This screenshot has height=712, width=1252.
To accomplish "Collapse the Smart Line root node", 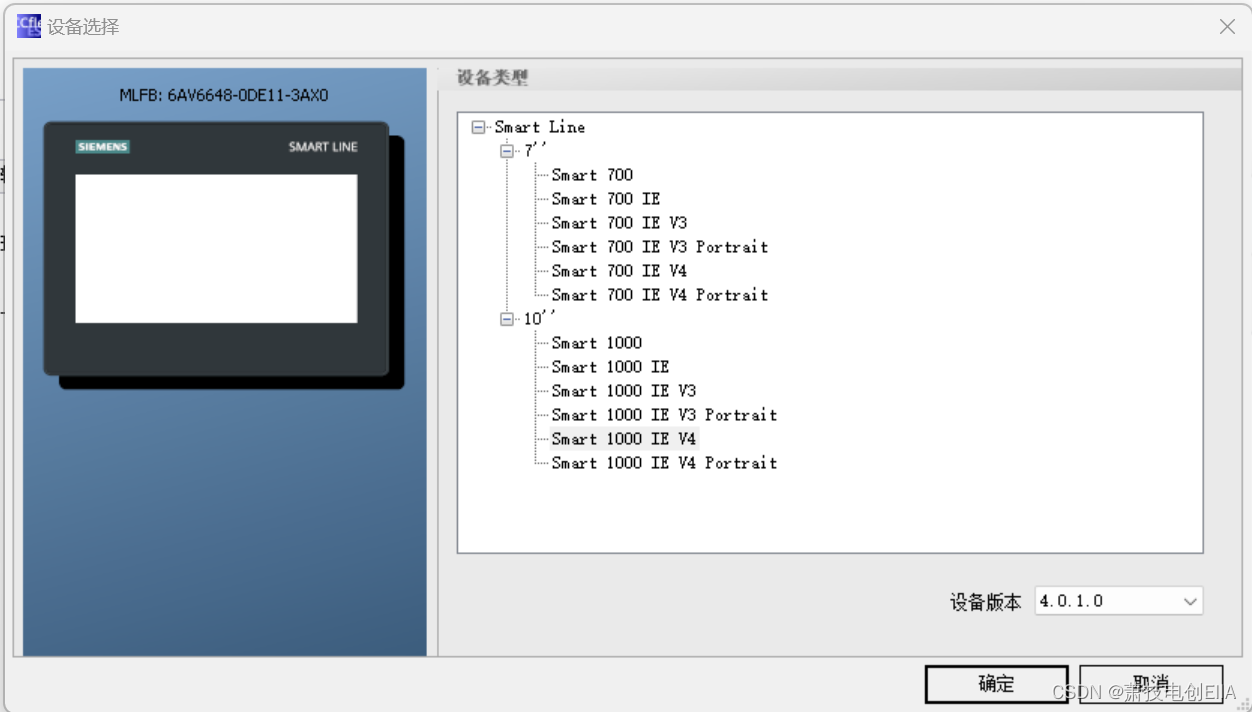I will click(478, 127).
